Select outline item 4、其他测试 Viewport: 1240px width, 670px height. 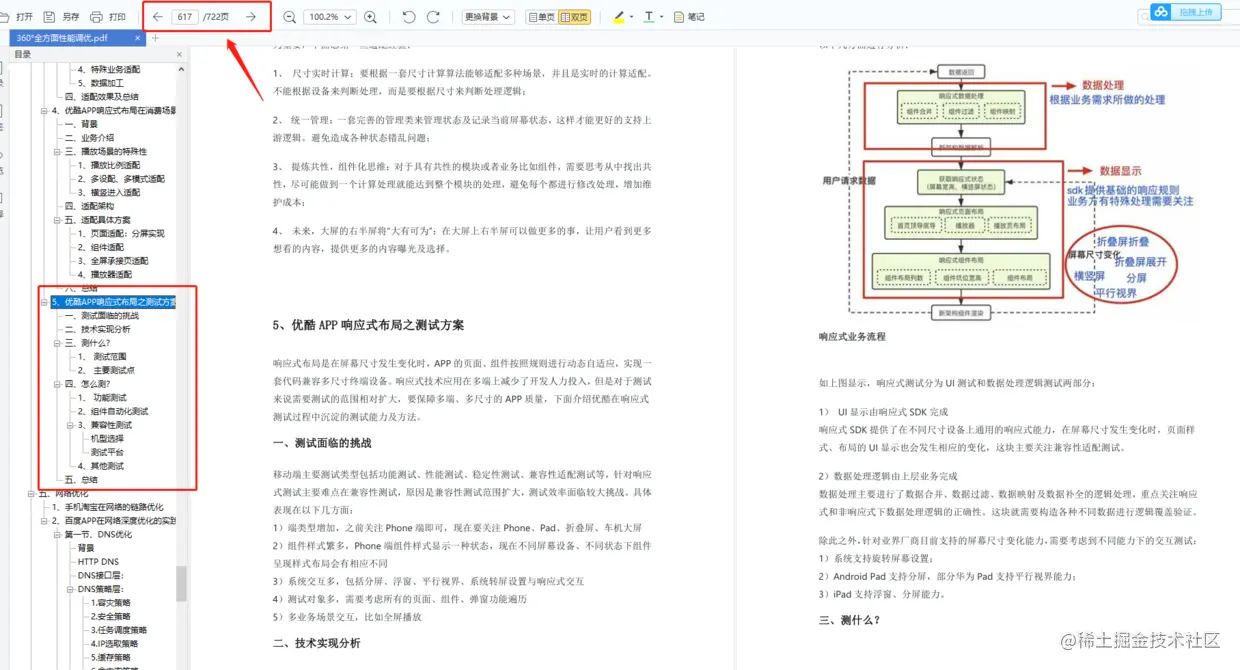point(100,466)
